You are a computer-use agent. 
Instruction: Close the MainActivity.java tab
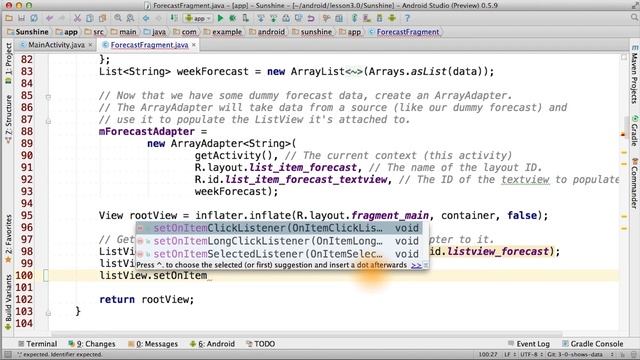[x=90, y=45]
